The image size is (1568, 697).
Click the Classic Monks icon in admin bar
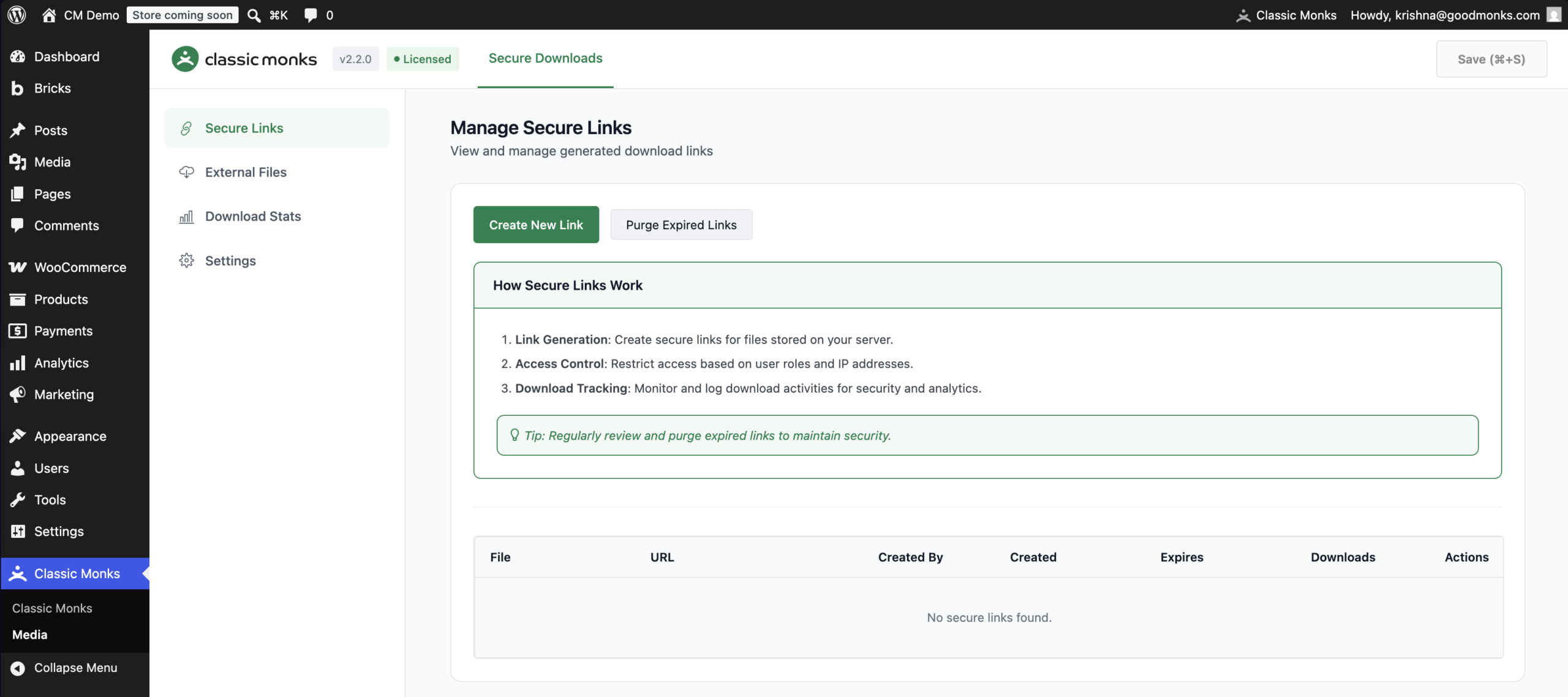coord(1243,15)
